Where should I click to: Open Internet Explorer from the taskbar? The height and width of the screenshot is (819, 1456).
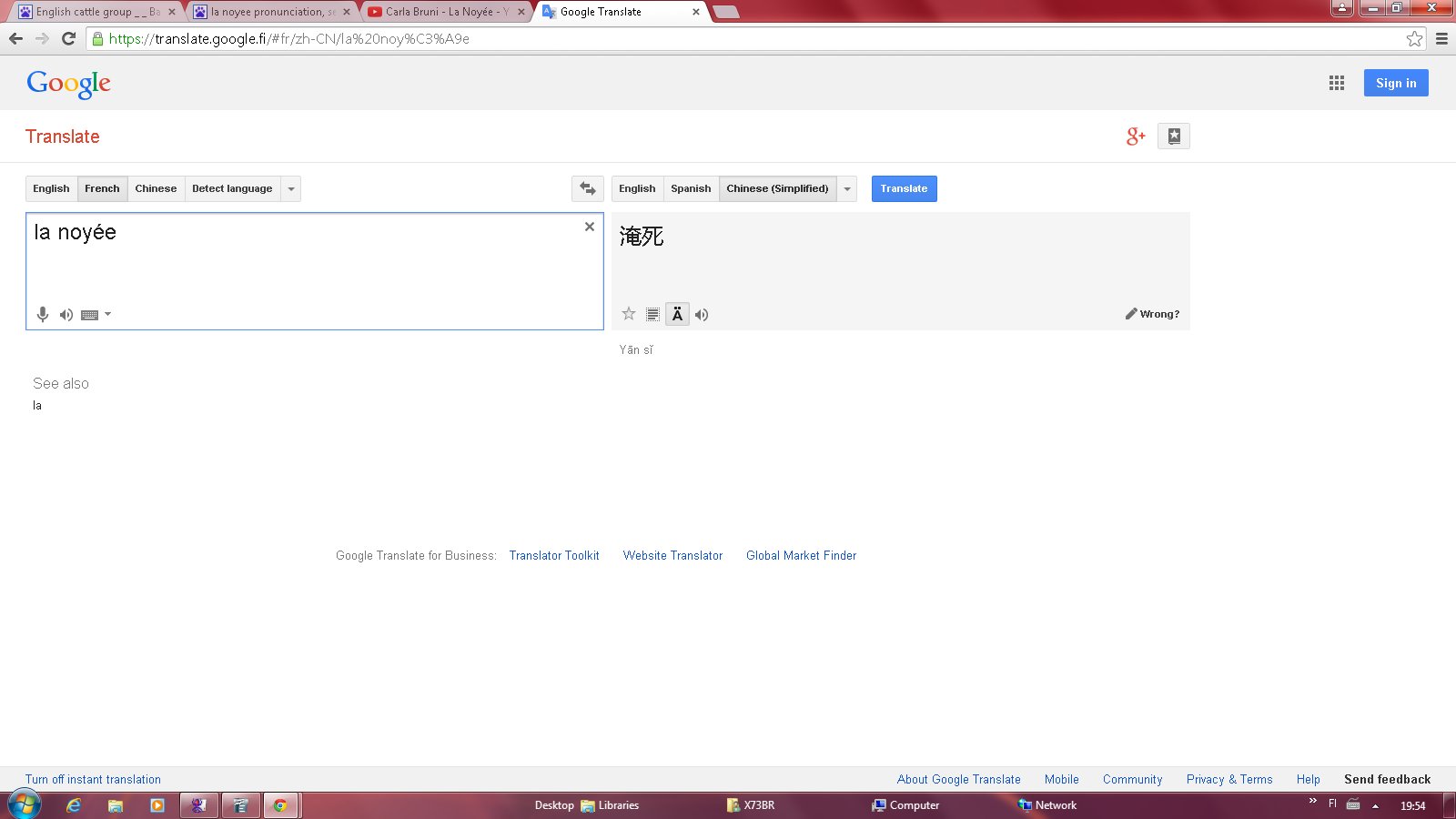pyautogui.click(x=74, y=805)
